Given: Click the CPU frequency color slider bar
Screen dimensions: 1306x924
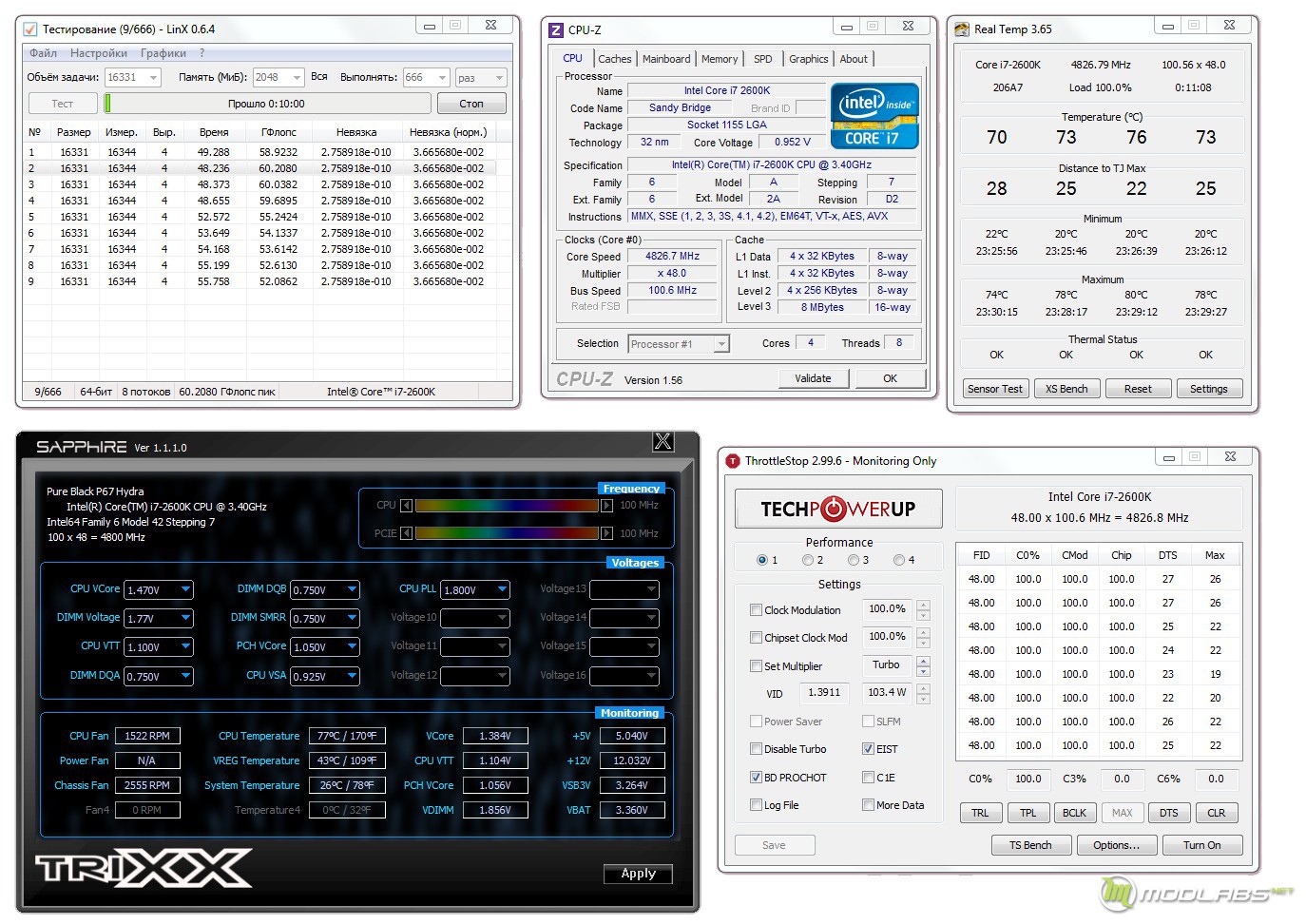Looking at the screenshot, I should coord(507,506).
